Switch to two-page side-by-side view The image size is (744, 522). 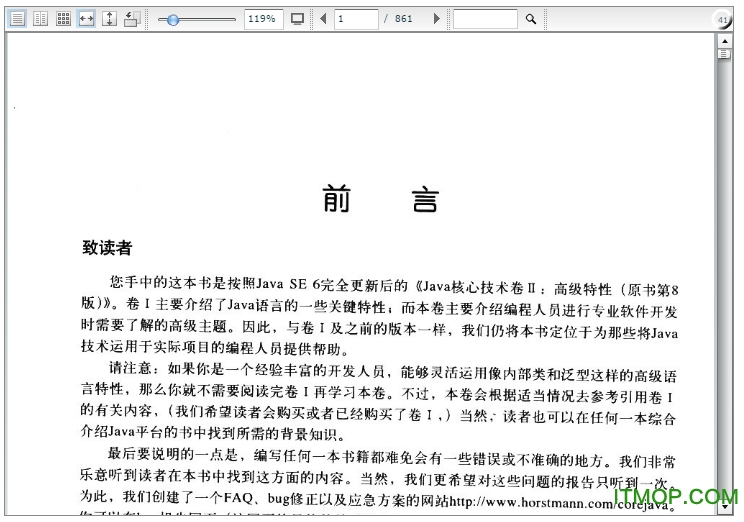(40, 19)
